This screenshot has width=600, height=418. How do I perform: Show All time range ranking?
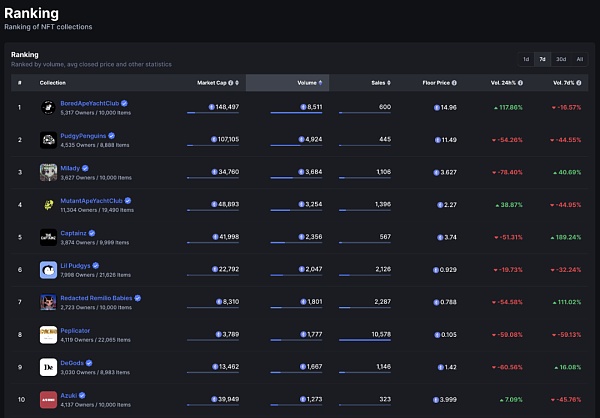[579, 59]
